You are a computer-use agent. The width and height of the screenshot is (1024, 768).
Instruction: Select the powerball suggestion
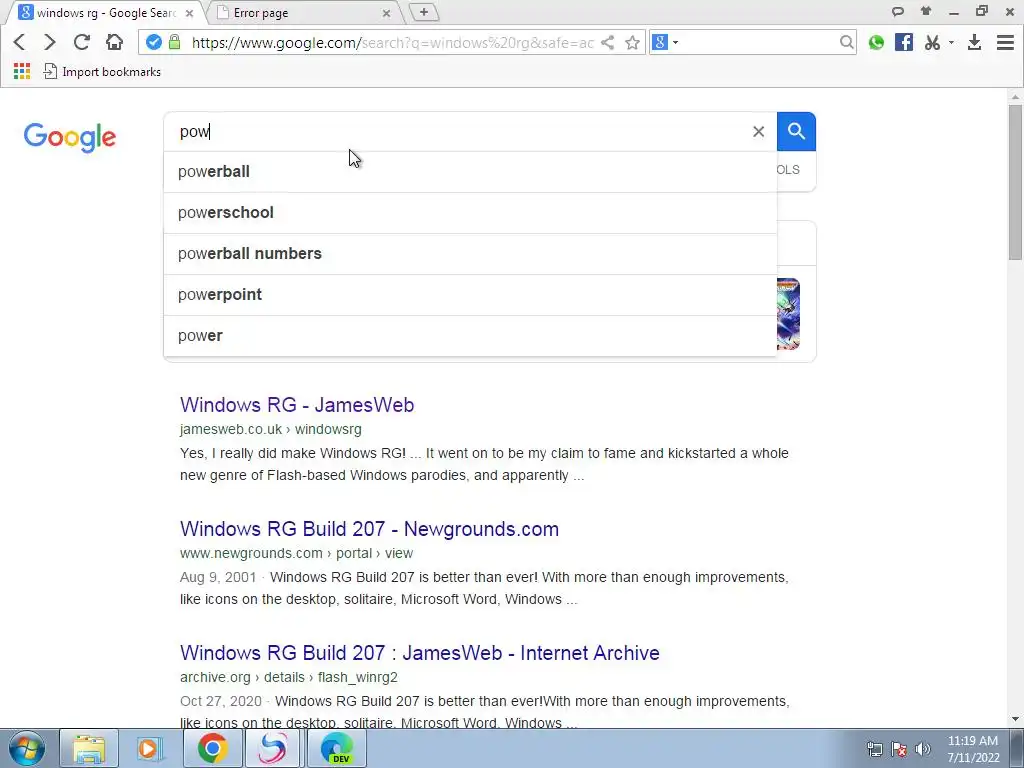click(x=470, y=172)
